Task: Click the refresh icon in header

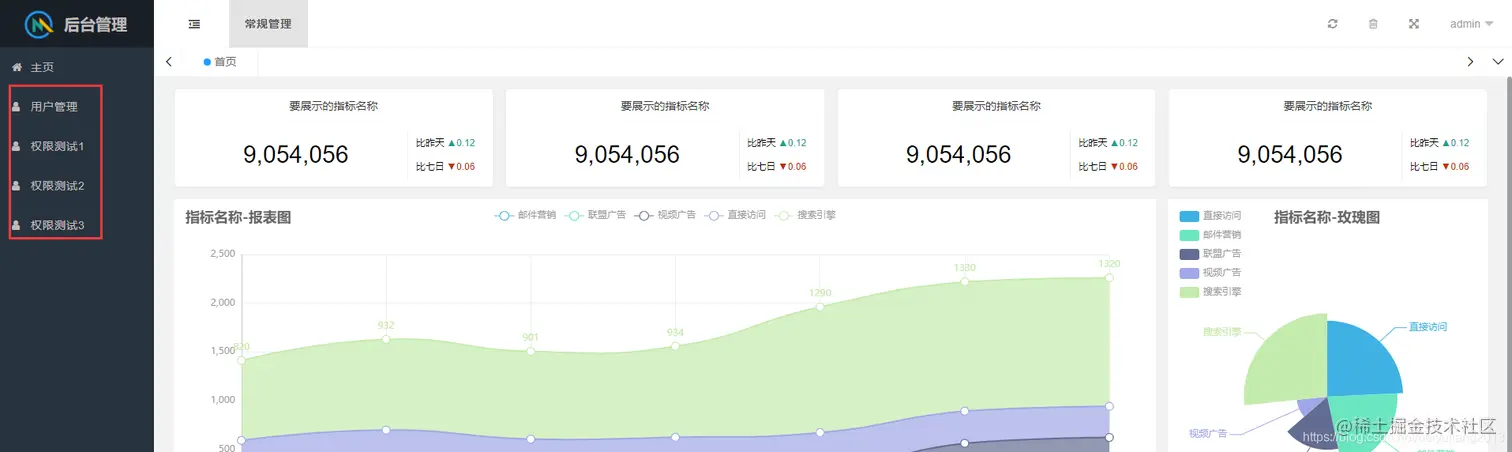Action: (1332, 24)
